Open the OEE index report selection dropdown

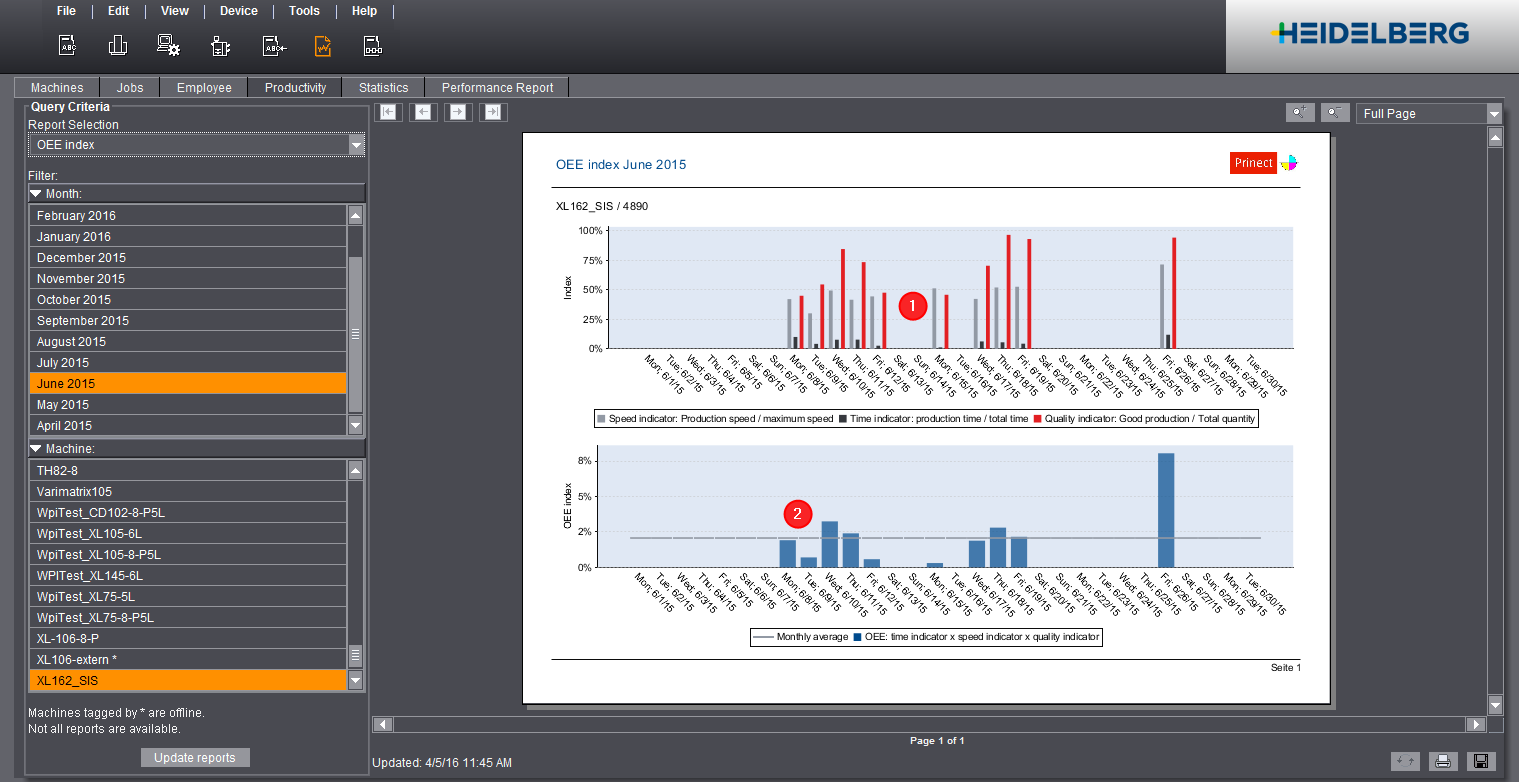(357, 145)
